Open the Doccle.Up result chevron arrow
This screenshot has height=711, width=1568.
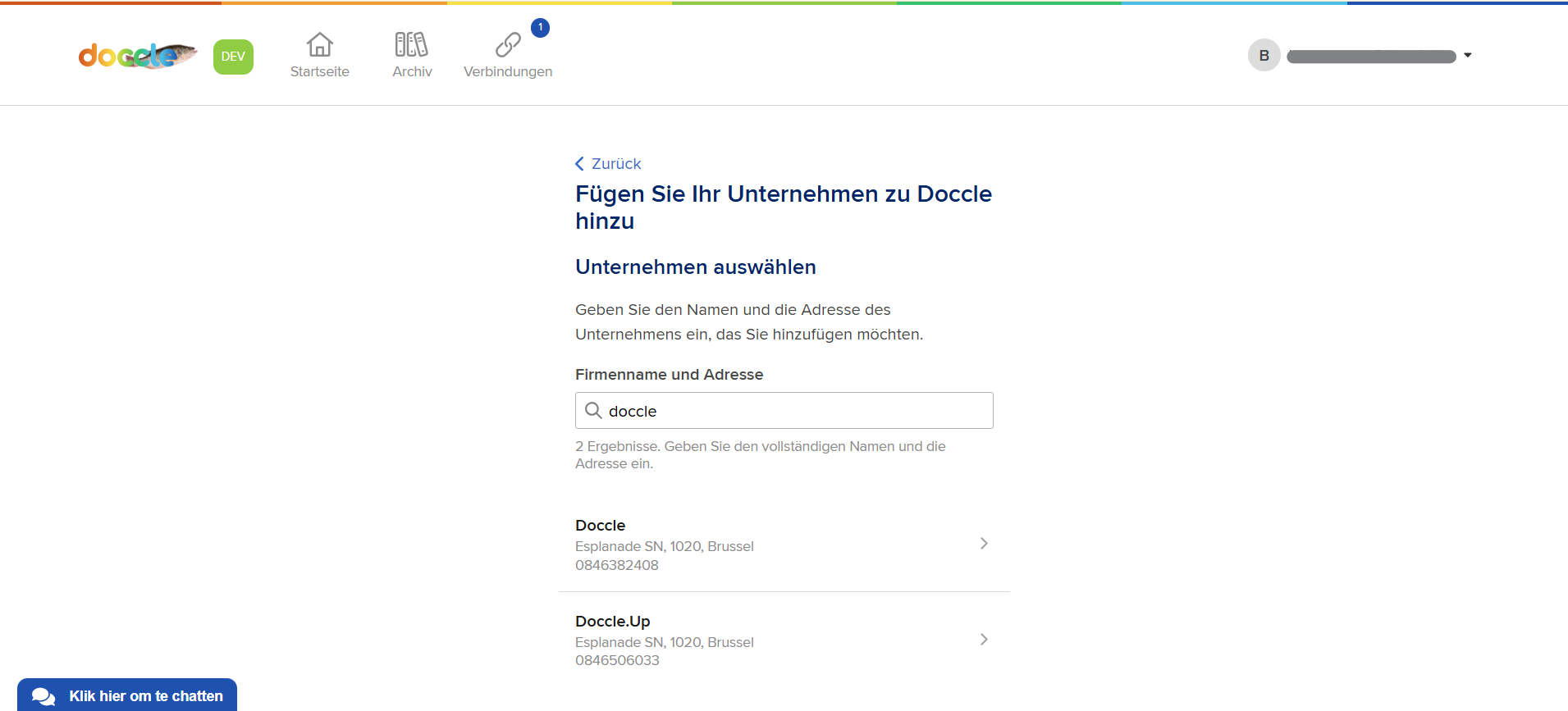click(x=984, y=640)
